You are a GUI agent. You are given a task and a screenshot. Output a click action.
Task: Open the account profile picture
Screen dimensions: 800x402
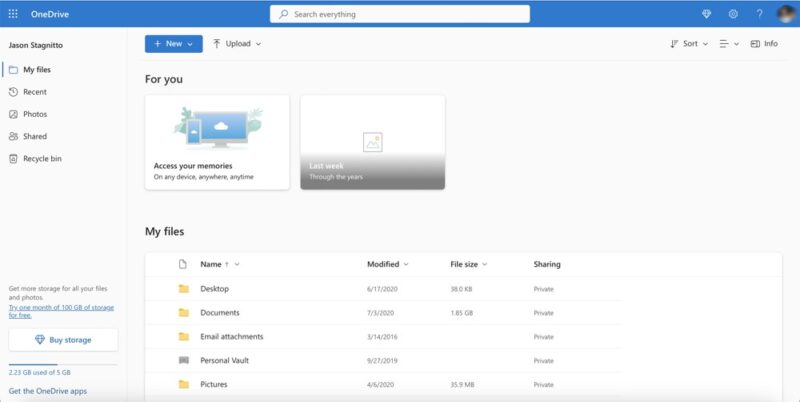pyautogui.click(x=786, y=14)
